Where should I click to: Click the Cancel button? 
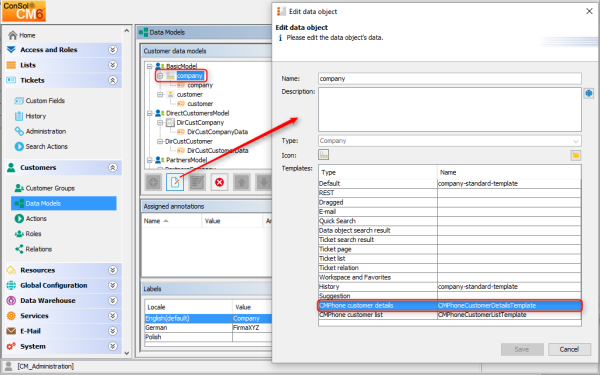point(569,349)
